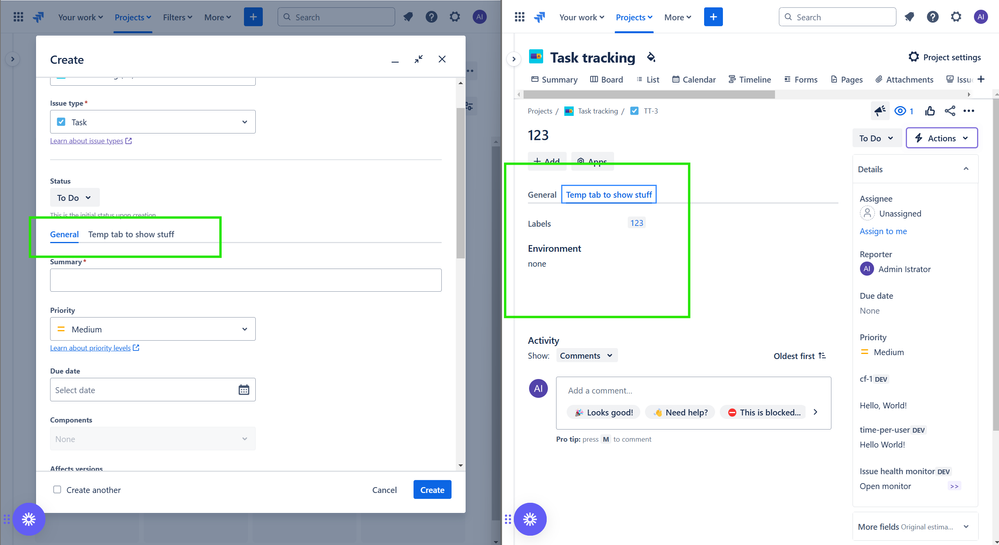Click blue plus create button in right window

pos(713,17)
